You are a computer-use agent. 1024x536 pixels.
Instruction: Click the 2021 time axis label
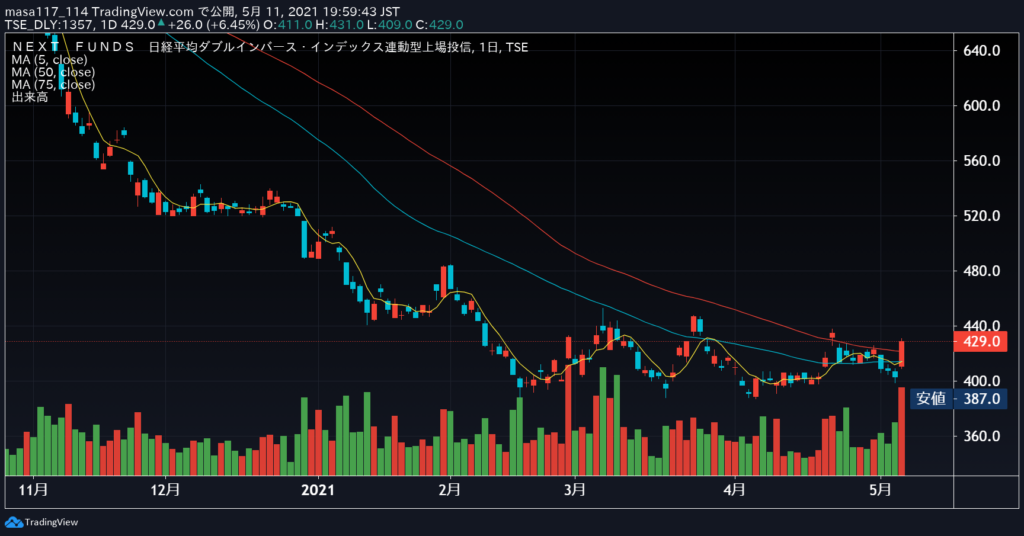click(318, 490)
